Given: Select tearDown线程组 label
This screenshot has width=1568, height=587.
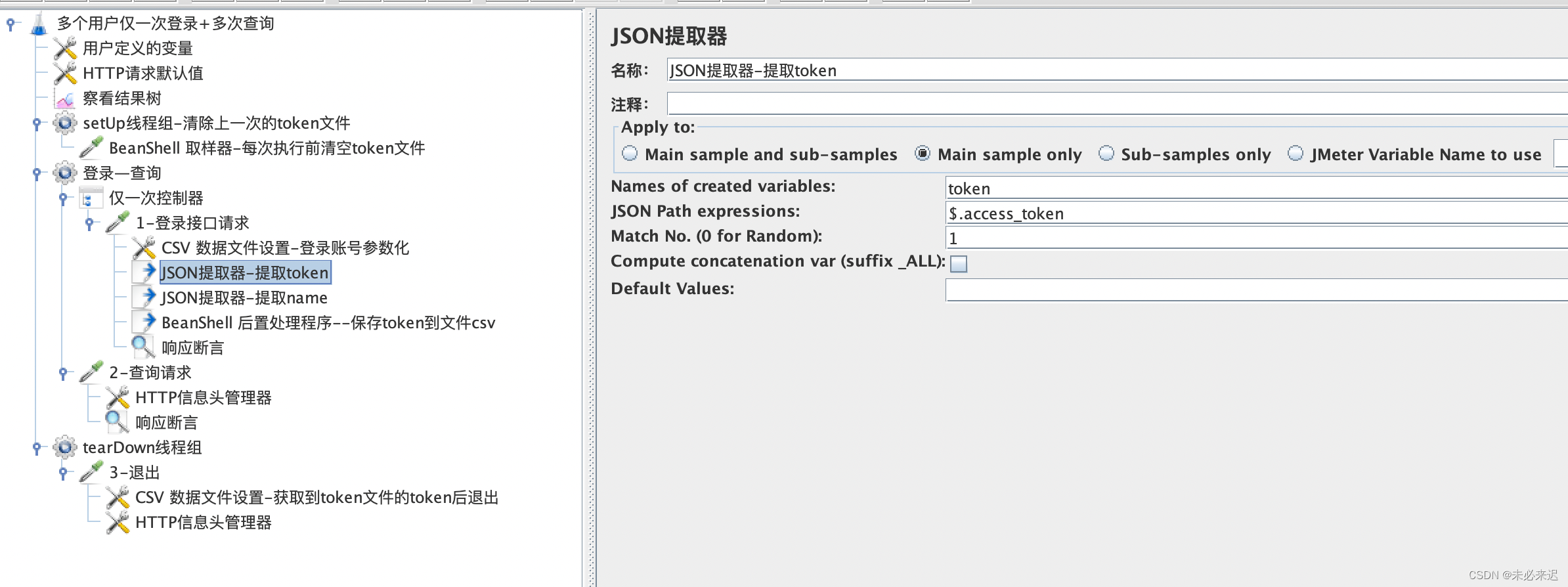Looking at the screenshot, I should [x=142, y=448].
